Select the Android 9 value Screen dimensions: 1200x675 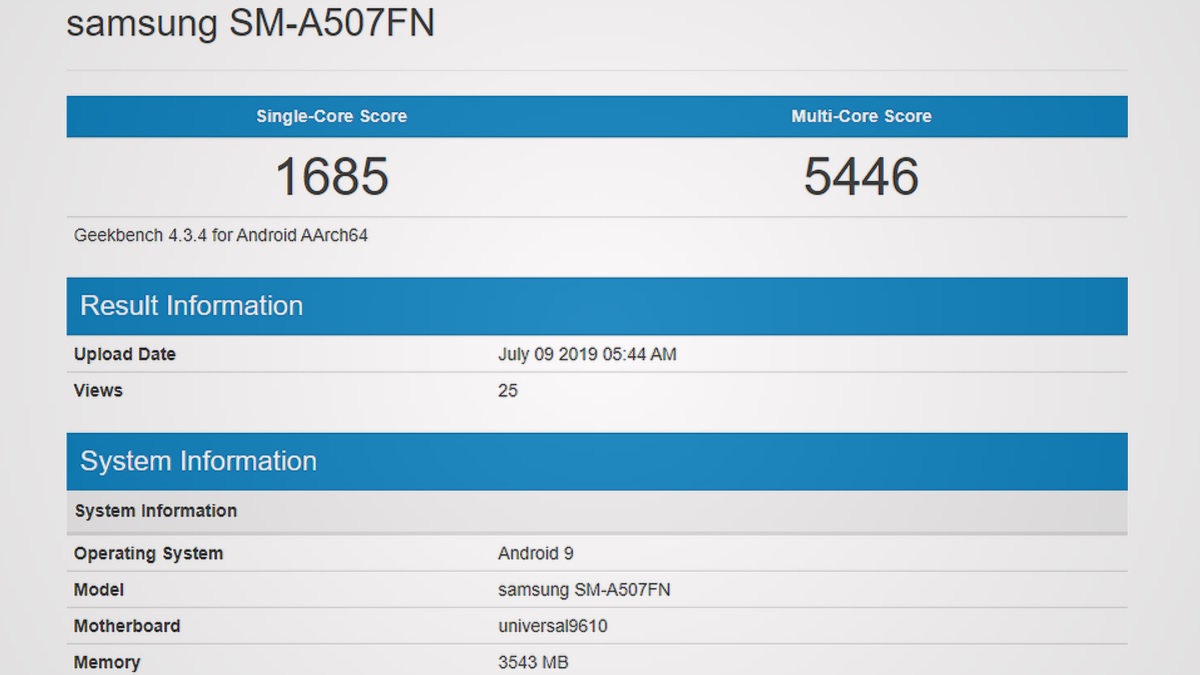(536, 553)
